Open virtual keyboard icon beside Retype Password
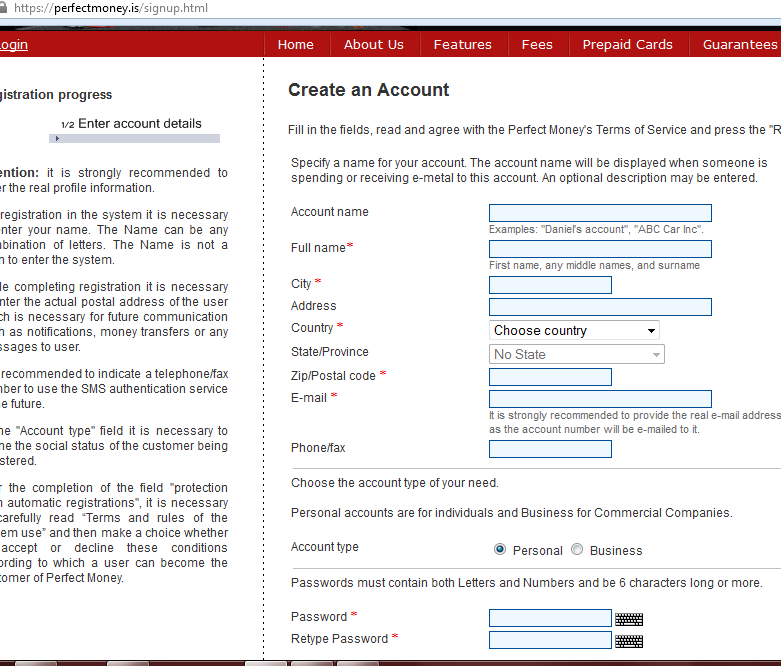The width and height of the screenshot is (781, 666). (x=628, y=641)
